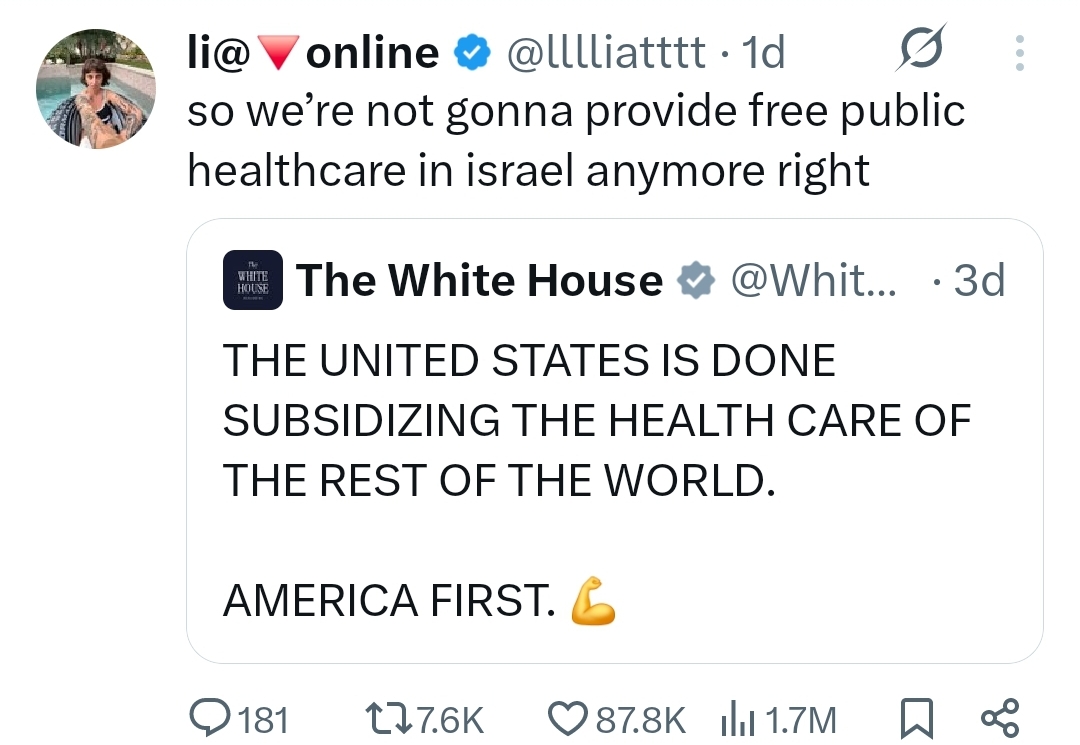Viewport: 1080px width, 745px height.
Task: View post analytics bar chart icon
Action: (737, 718)
